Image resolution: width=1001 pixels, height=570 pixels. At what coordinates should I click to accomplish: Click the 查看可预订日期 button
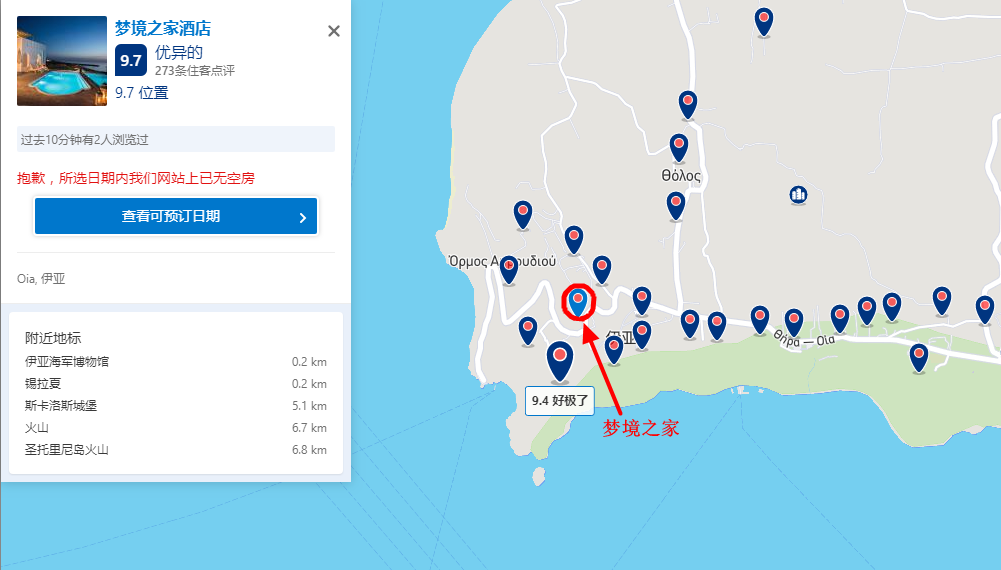(x=176, y=216)
